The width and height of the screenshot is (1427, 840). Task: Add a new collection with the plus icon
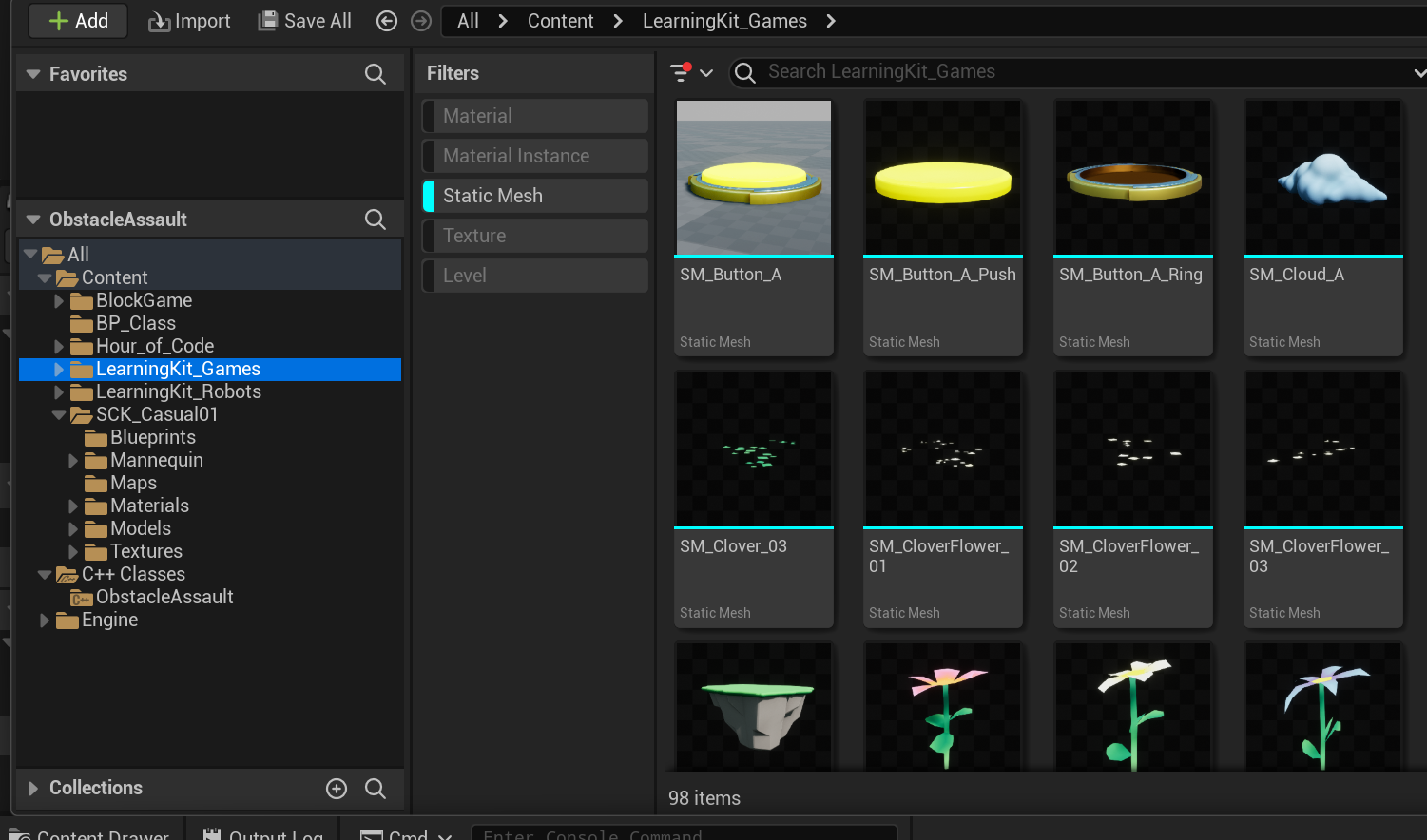pyautogui.click(x=337, y=789)
